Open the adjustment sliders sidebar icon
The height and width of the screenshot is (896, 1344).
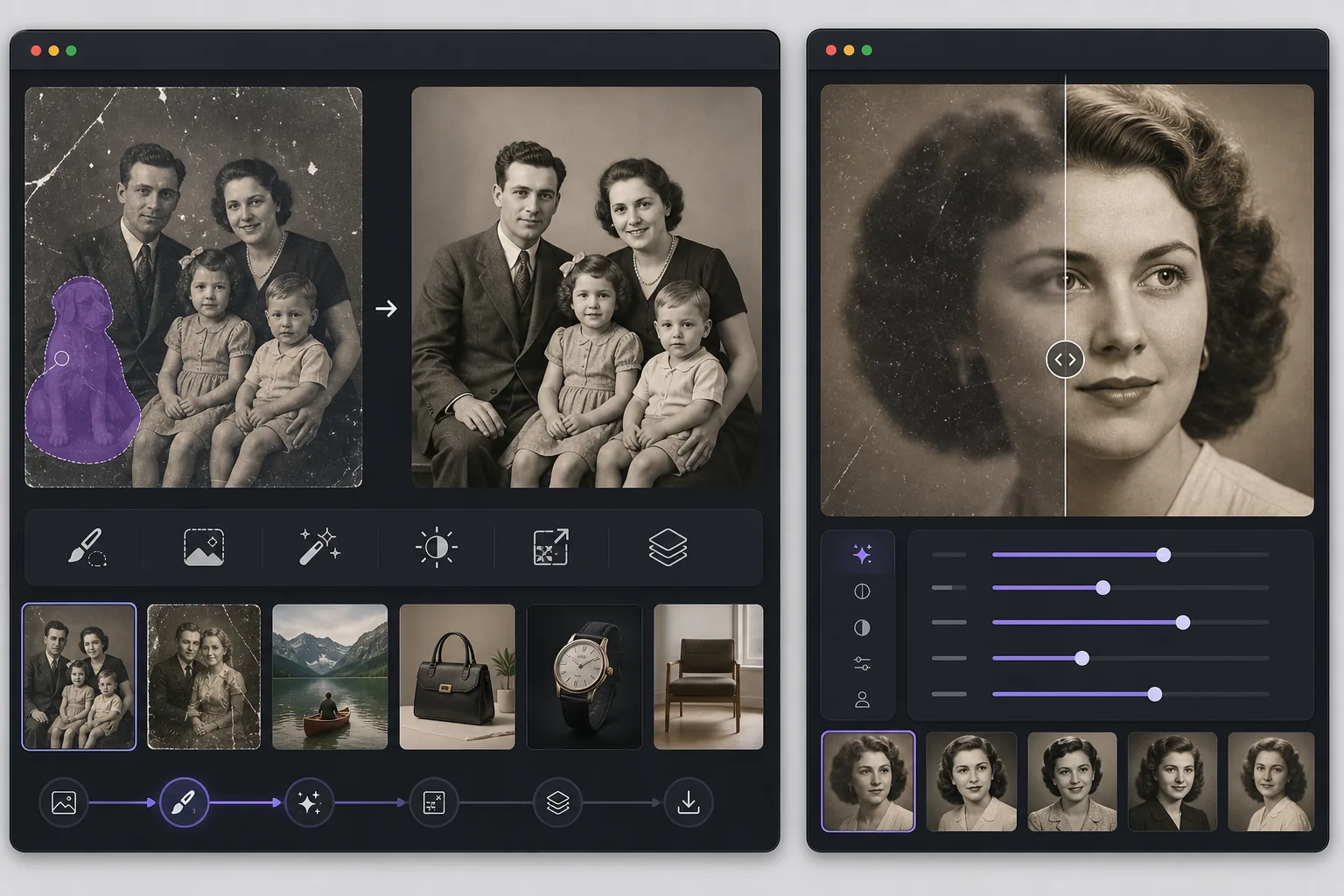862,664
